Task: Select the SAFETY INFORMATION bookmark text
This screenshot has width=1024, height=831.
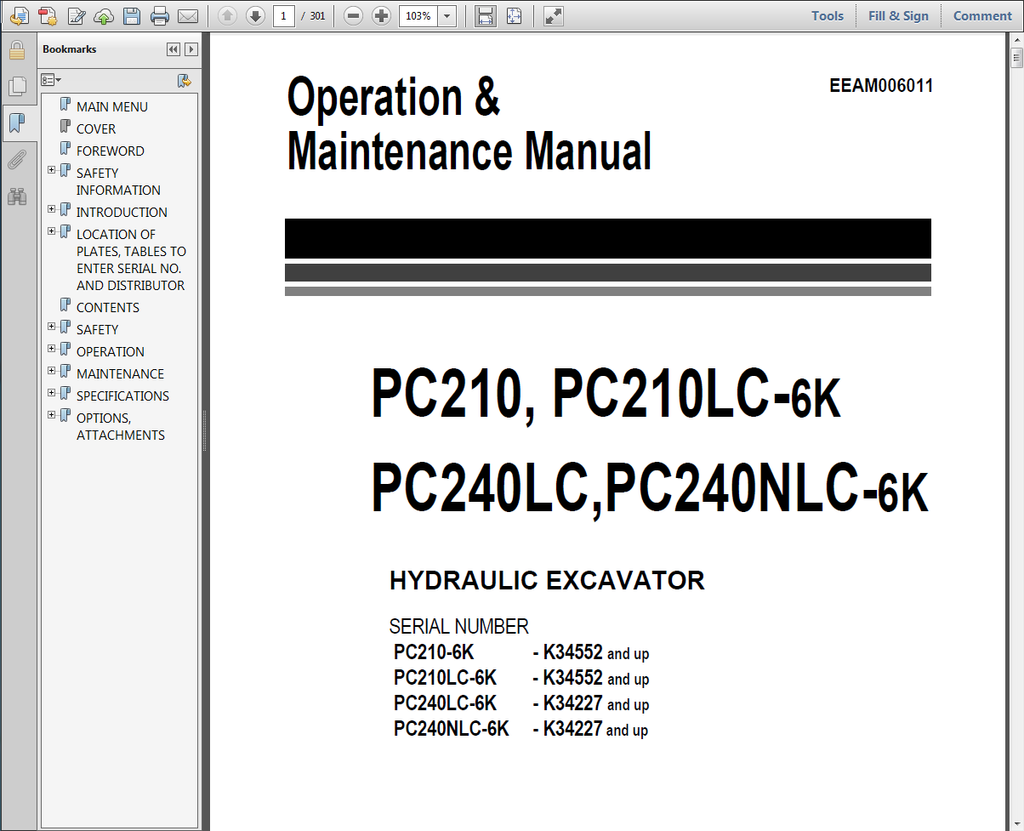Action: coord(118,182)
